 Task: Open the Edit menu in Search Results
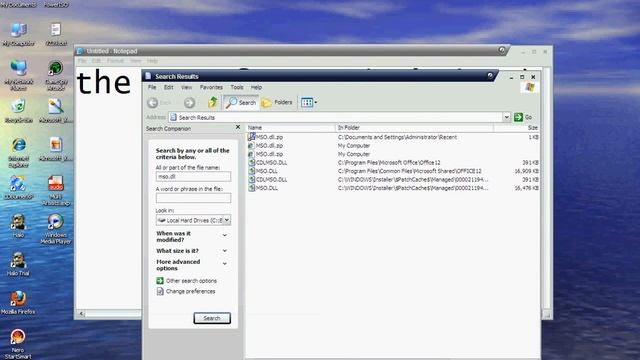point(169,87)
